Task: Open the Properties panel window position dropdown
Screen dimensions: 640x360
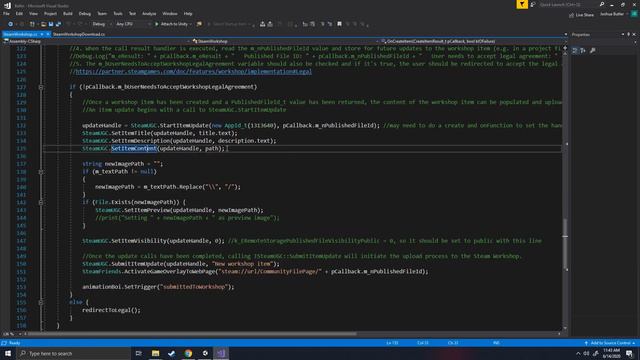Action: pyautogui.click(x=622, y=35)
